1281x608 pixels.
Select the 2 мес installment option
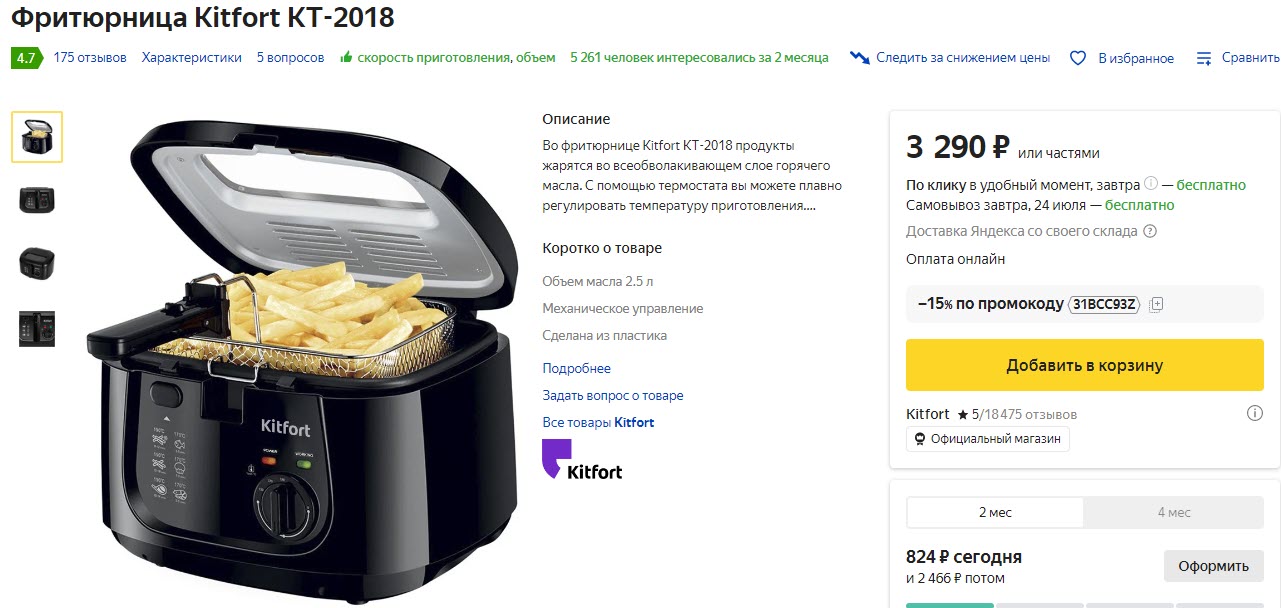point(994,512)
